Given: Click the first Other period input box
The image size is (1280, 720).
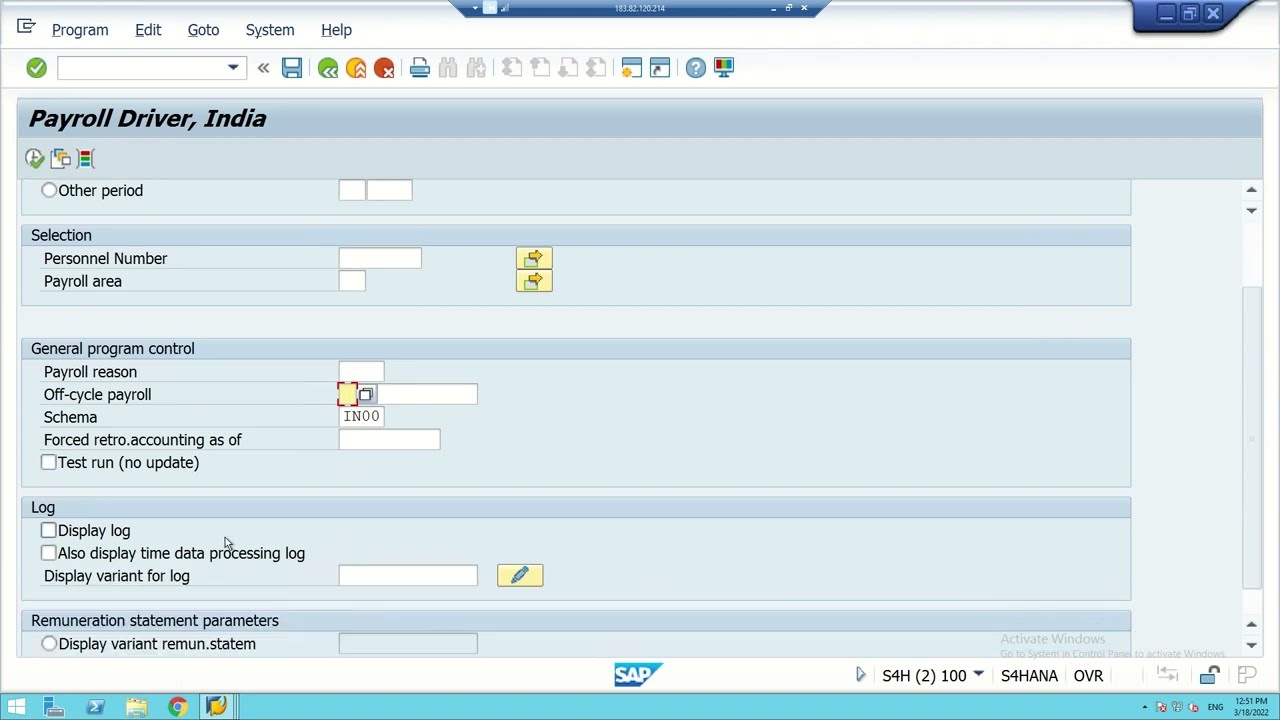Looking at the screenshot, I should click(352, 190).
